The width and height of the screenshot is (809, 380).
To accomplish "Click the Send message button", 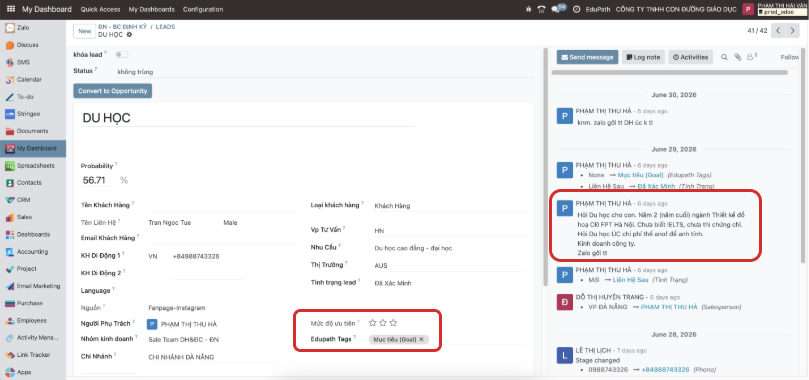I will point(587,57).
